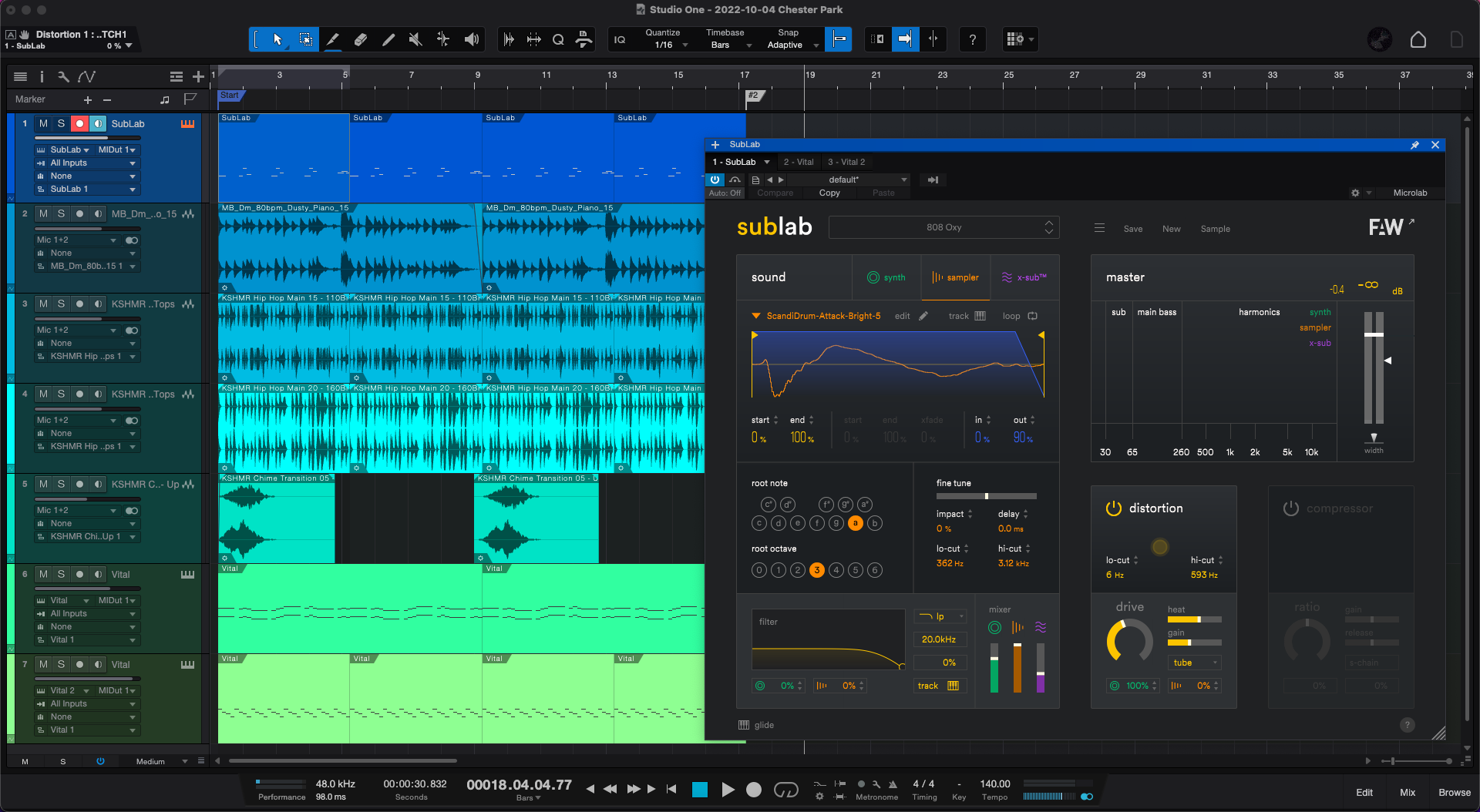Switch to synth sound tab
The height and width of the screenshot is (812, 1480).
coord(886,277)
